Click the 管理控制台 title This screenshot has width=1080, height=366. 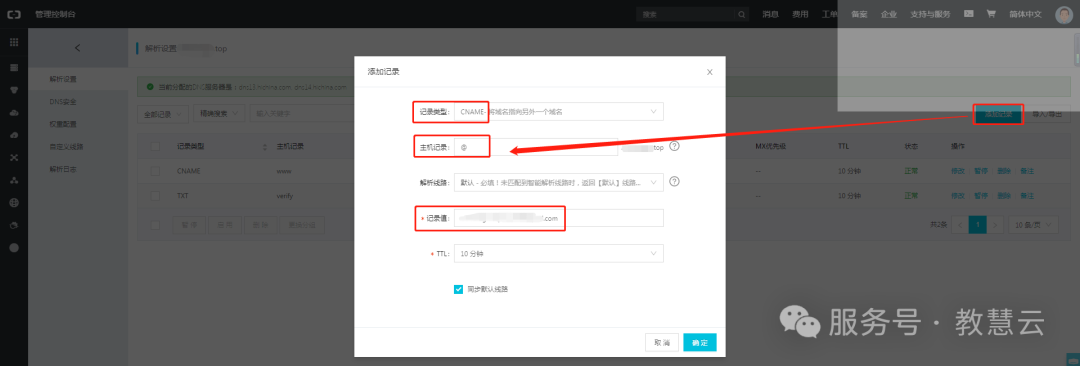pos(54,14)
